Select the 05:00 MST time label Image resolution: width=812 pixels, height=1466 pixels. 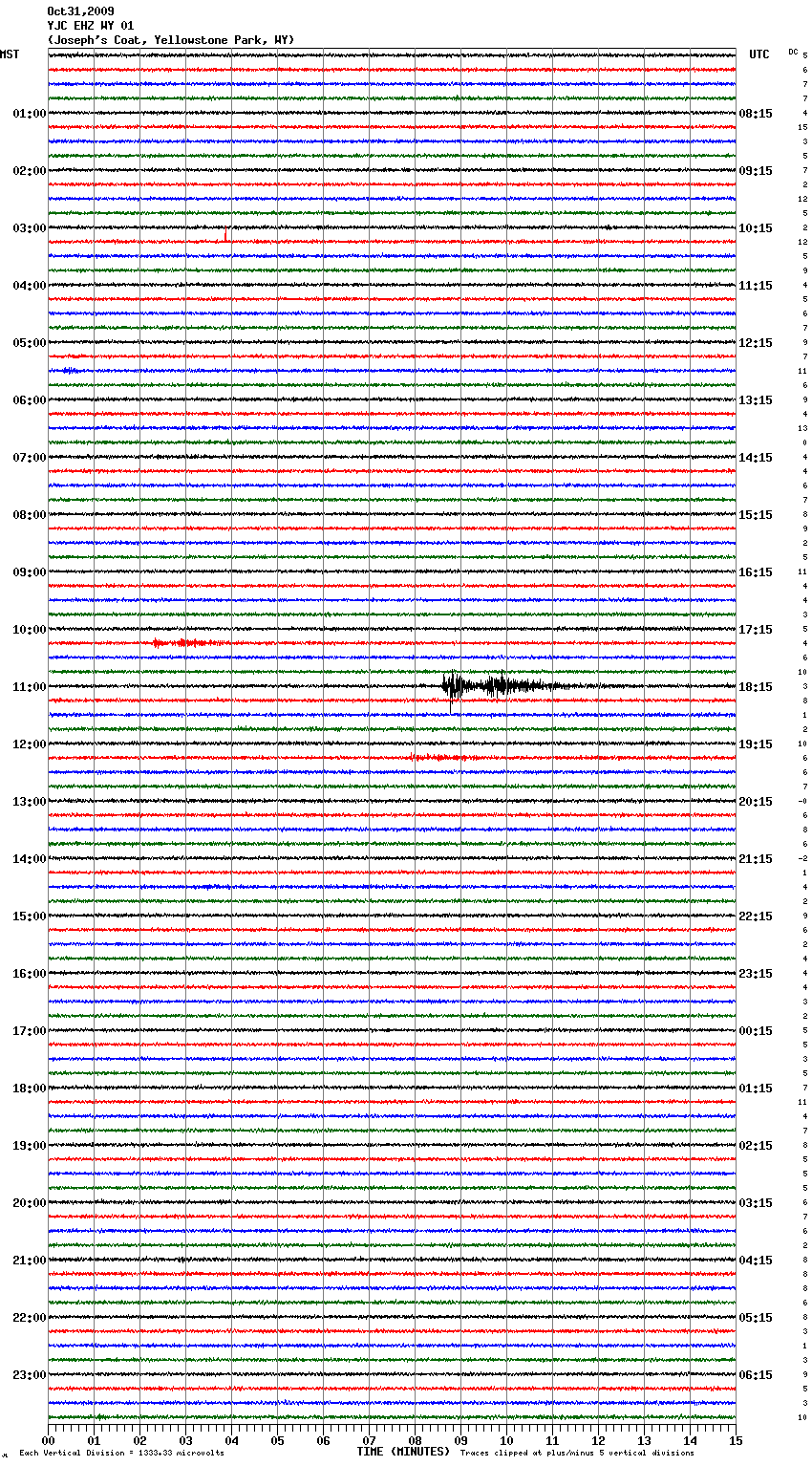pyautogui.click(x=30, y=343)
